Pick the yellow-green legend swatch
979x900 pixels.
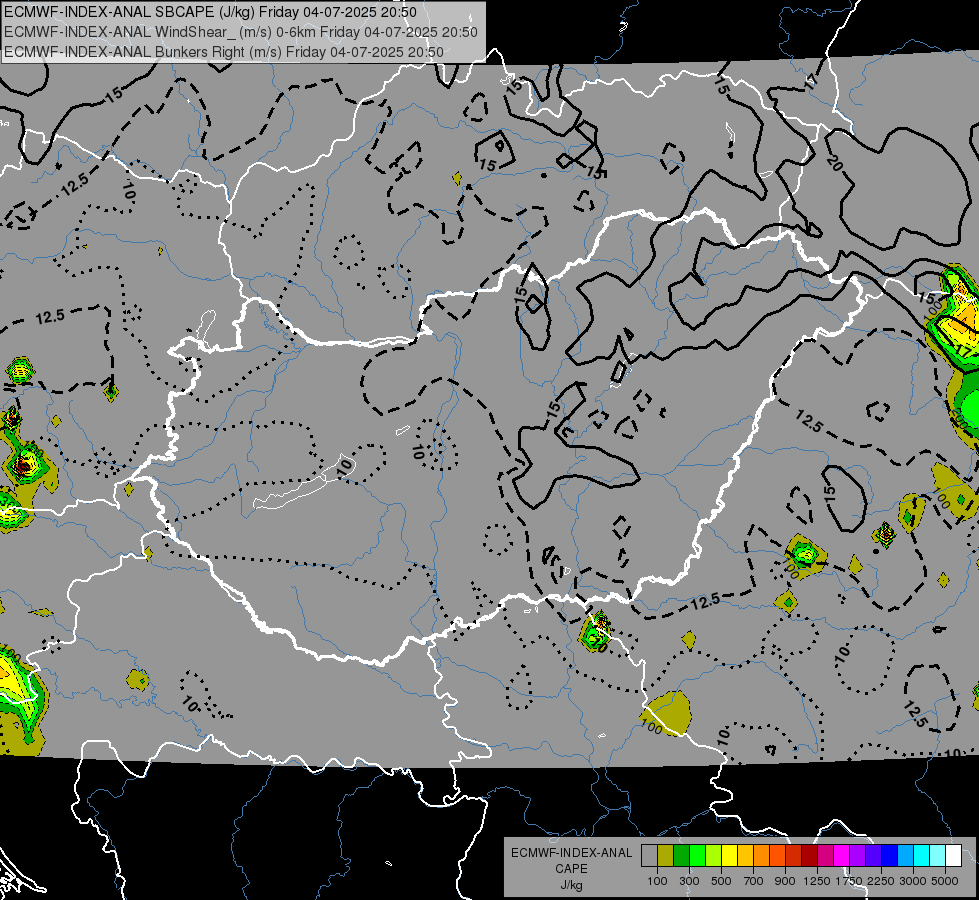pos(713,855)
